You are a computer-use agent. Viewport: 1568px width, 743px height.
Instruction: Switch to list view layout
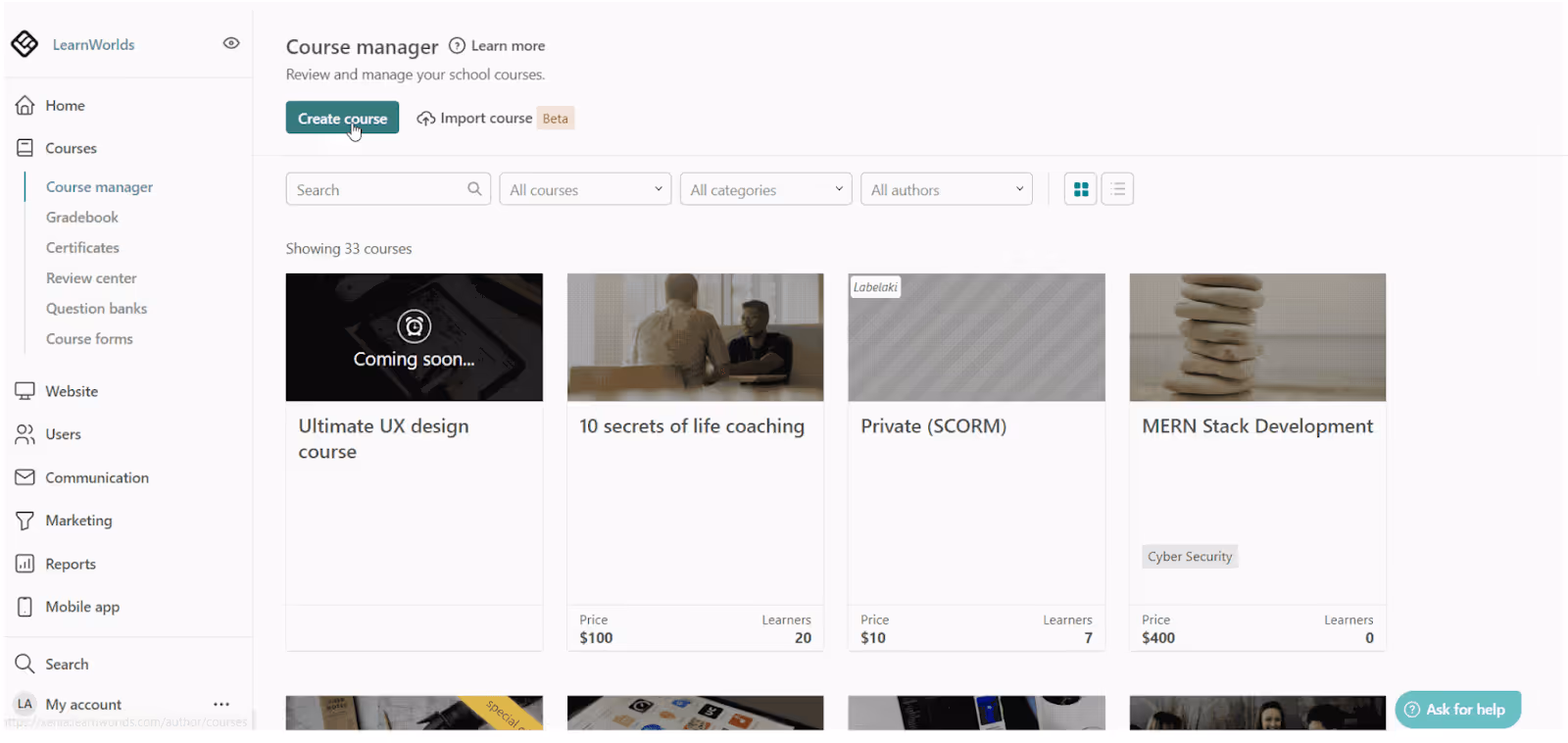[1117, 189]
